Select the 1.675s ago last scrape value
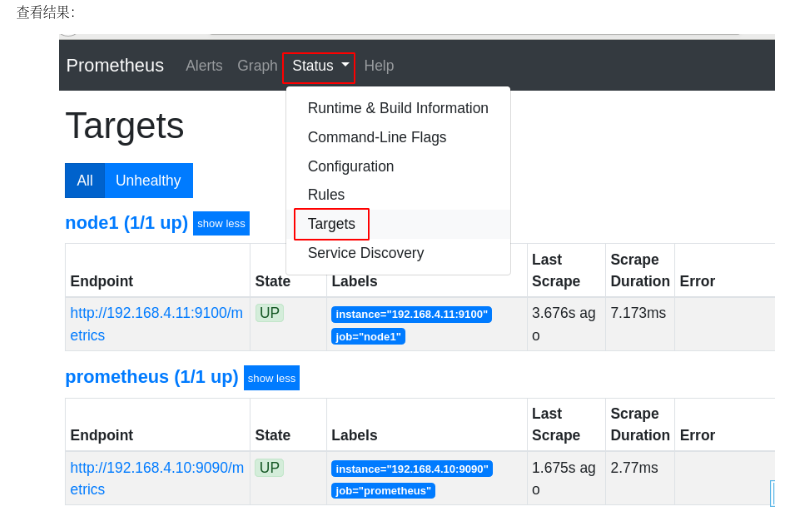The image size is (810, 518). 564,478
